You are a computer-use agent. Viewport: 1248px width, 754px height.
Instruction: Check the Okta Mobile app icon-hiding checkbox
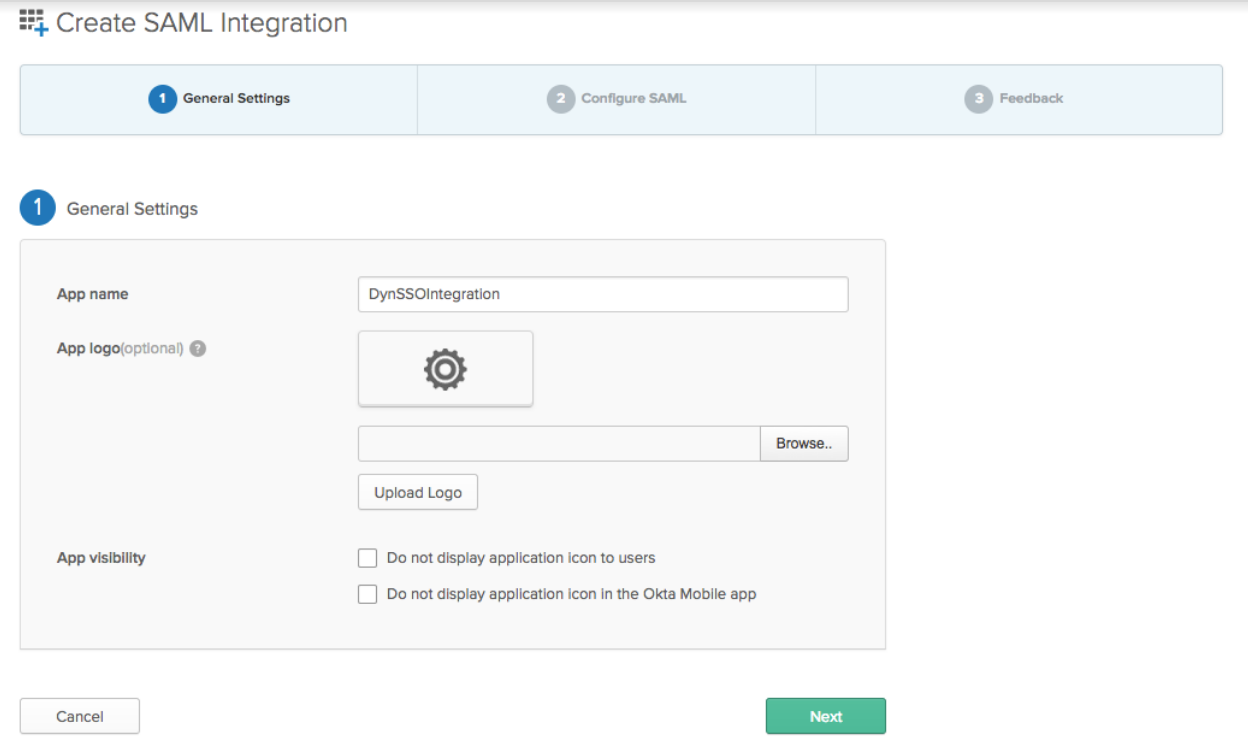tap(368, 594)
